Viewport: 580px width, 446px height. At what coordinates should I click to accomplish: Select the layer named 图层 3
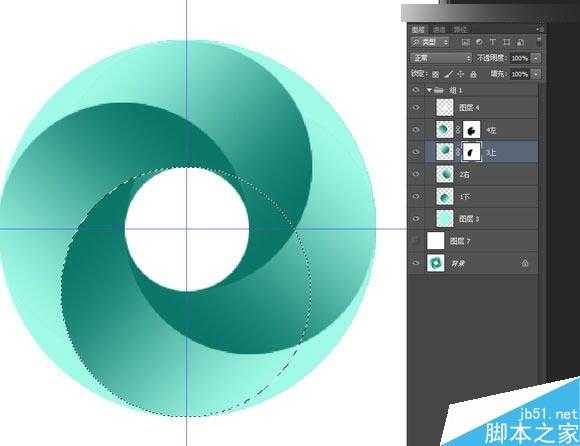469,219
